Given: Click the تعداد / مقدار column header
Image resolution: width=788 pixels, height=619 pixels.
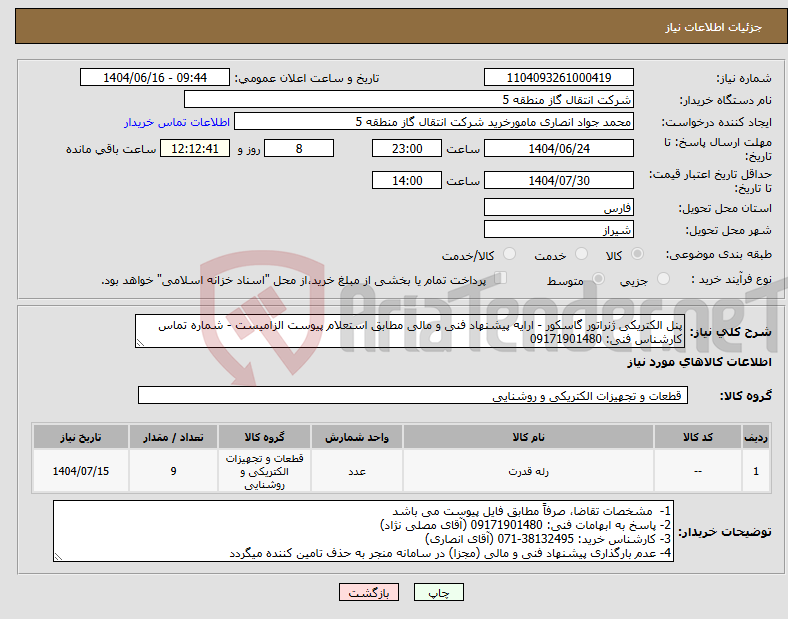Looking at the screenshot, I should pyautogui.click(x=173, y=437).
